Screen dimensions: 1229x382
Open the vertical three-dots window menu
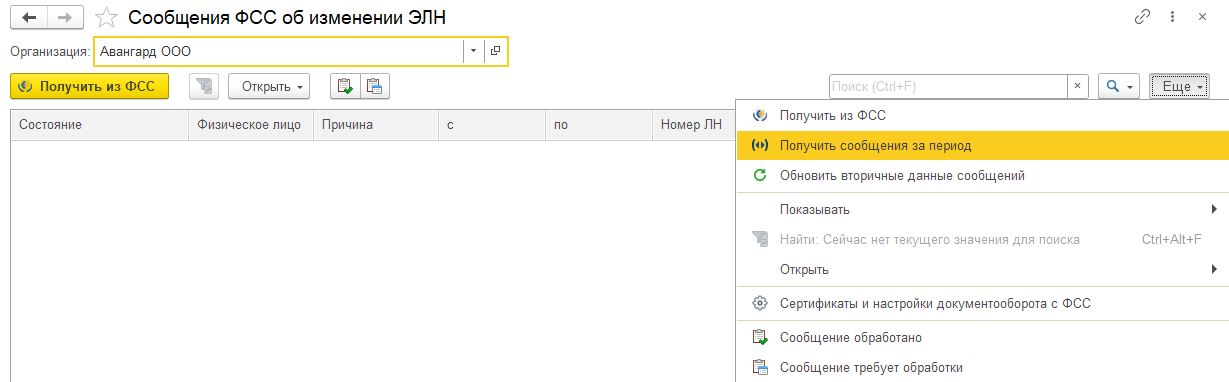(1171, 17)
